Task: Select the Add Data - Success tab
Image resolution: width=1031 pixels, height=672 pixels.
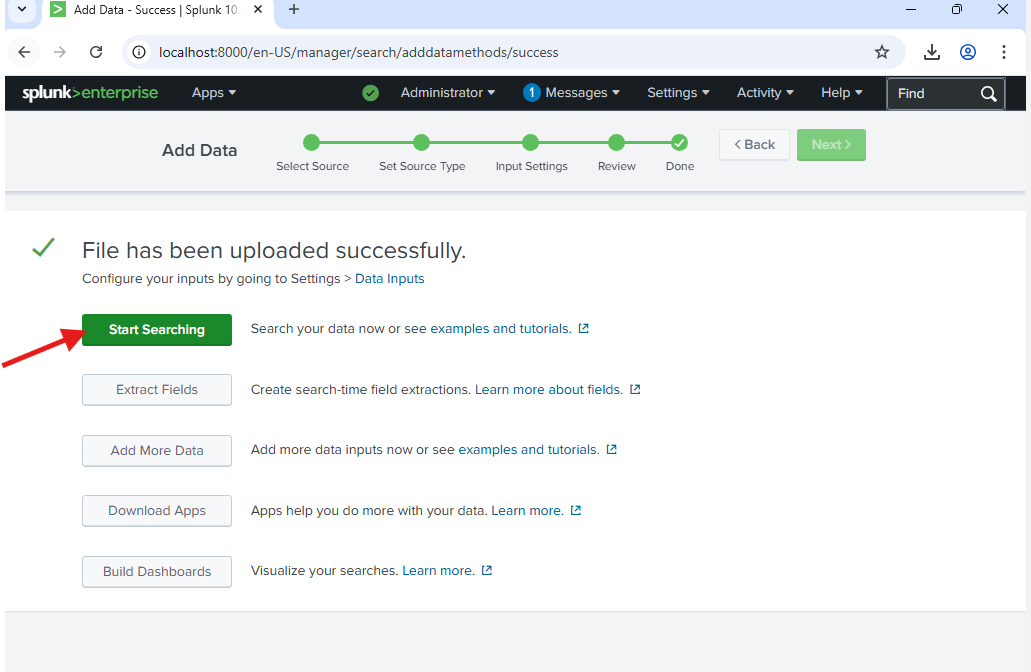Action: (x=158, y=11)
